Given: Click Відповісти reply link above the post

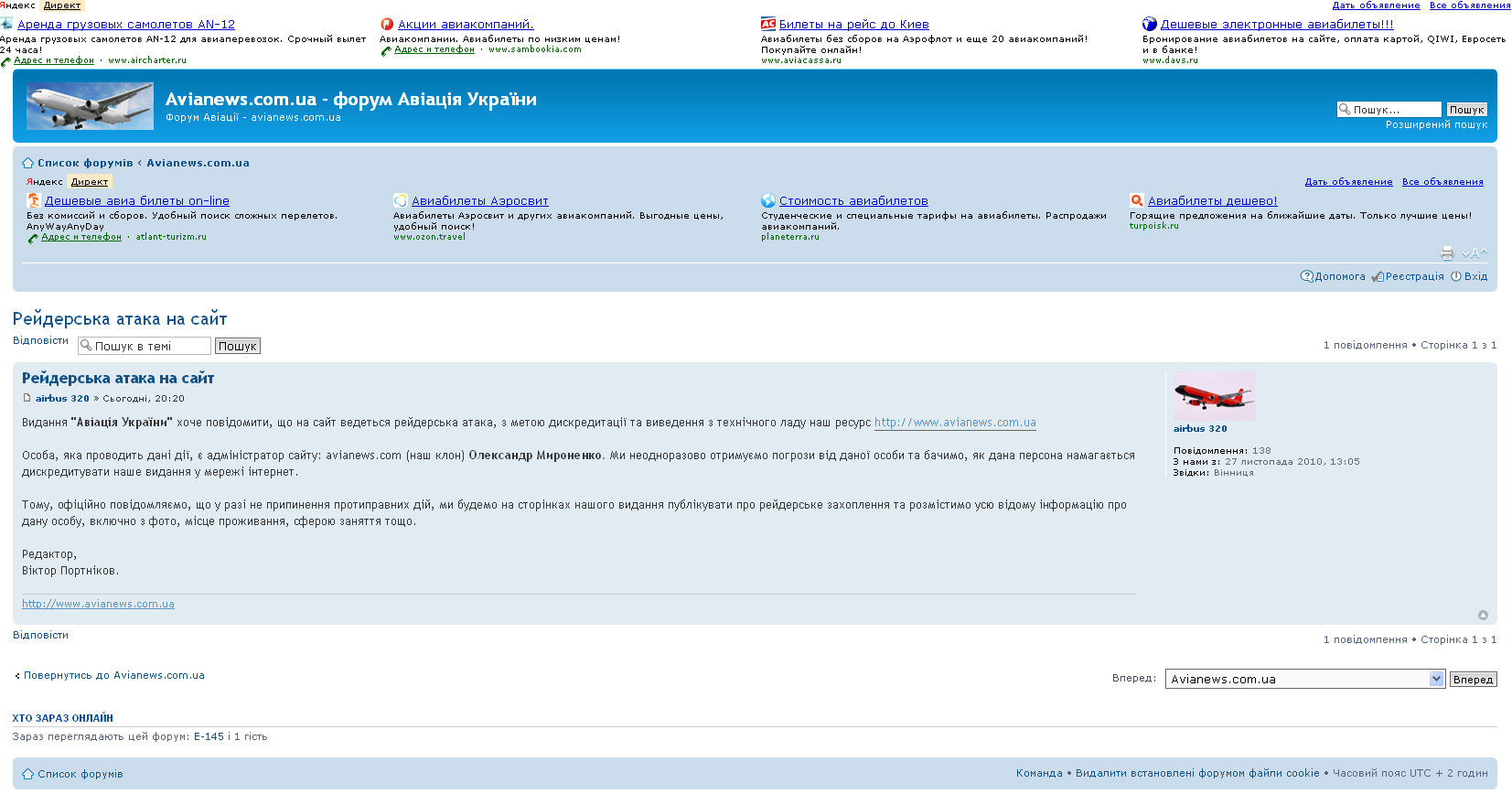Looking at the screenshot, I should click(x=40, y=340).
